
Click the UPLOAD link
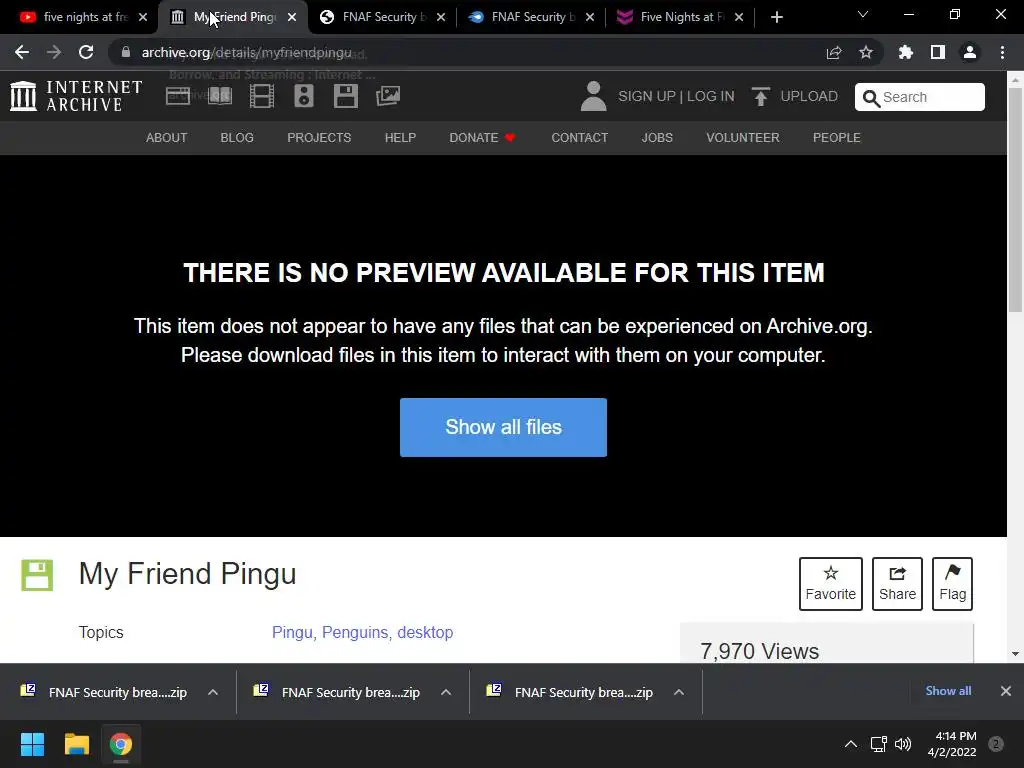809,96
